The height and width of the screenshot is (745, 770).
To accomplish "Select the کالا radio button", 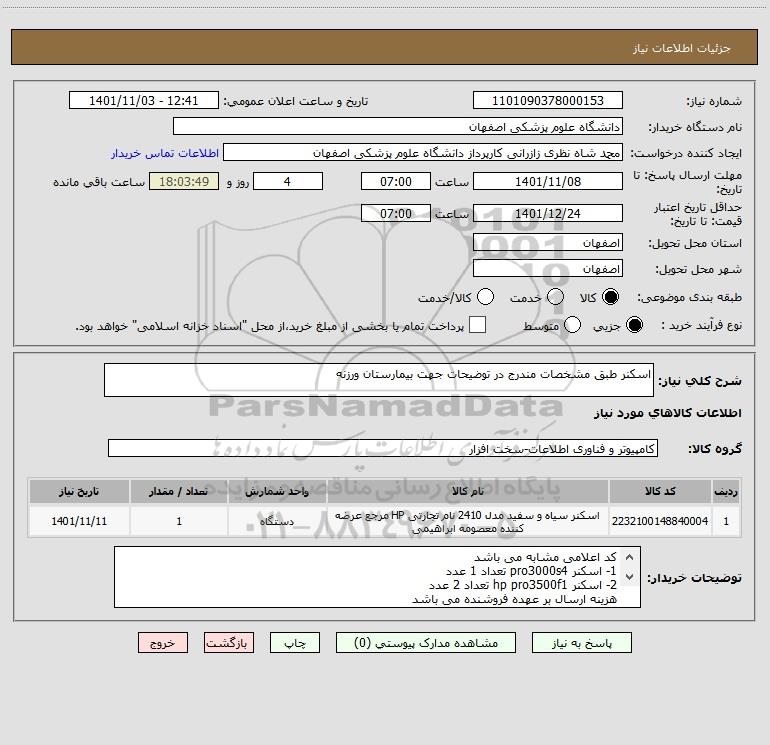I will point(610,297).
